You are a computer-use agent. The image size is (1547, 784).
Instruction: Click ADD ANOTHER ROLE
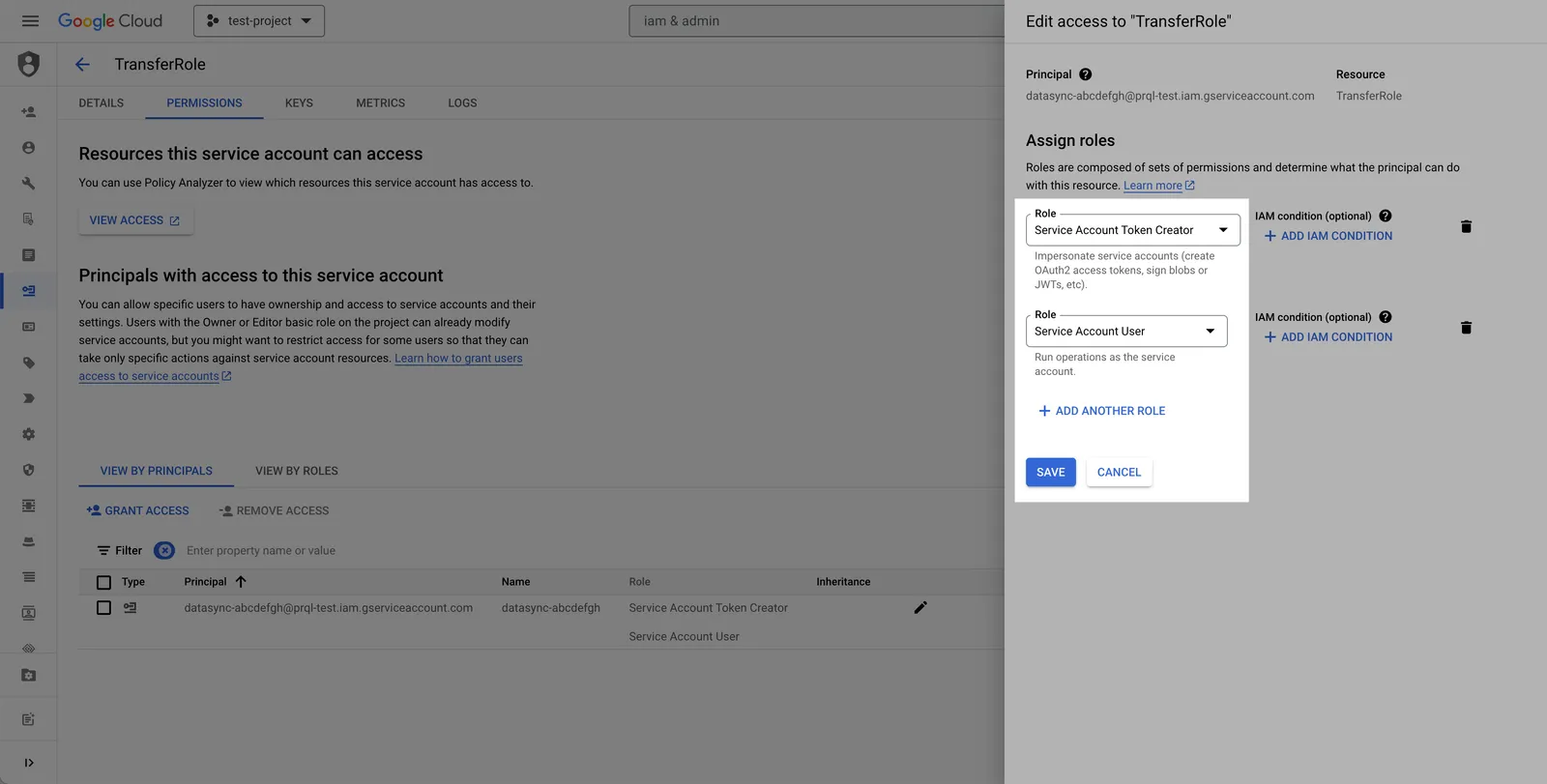pyautogui.click(x=1101, y=411)
